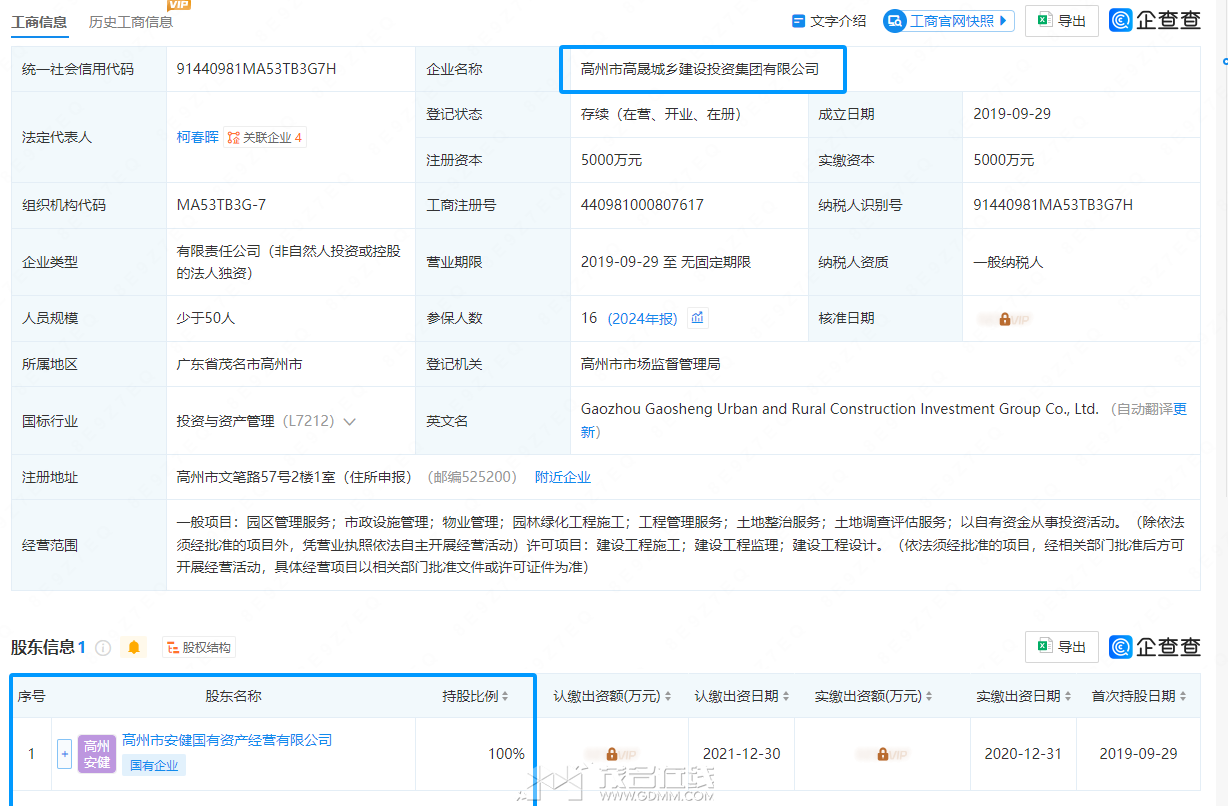Open the 2024年报 annual report link
Image resolution: width=1228 pixels, height=806 pixels.
[642, 319]
